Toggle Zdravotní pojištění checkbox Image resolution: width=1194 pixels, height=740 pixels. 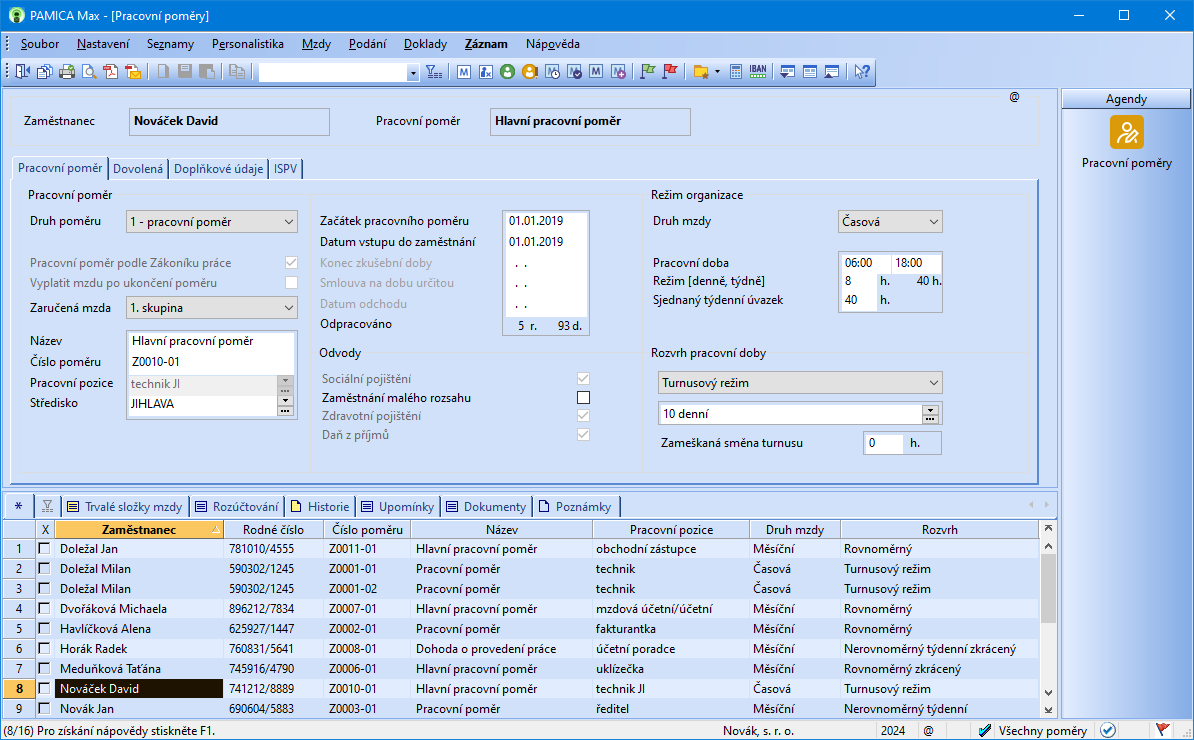(583, 416)
